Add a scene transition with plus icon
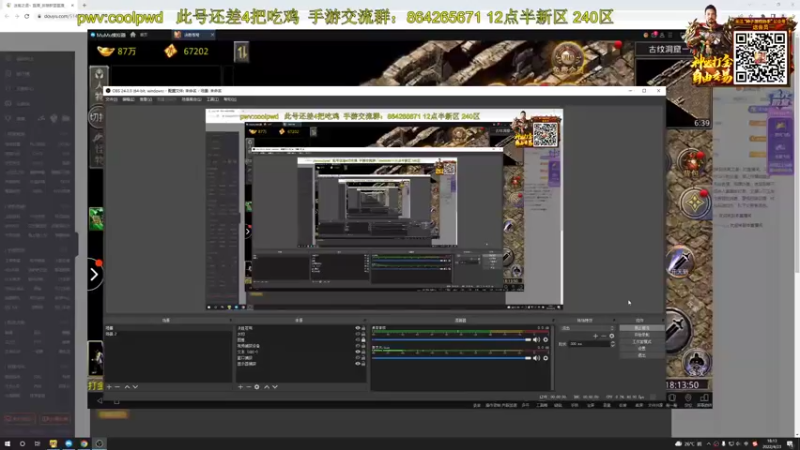Screen dimensions: 800x450 pos(595,336)
